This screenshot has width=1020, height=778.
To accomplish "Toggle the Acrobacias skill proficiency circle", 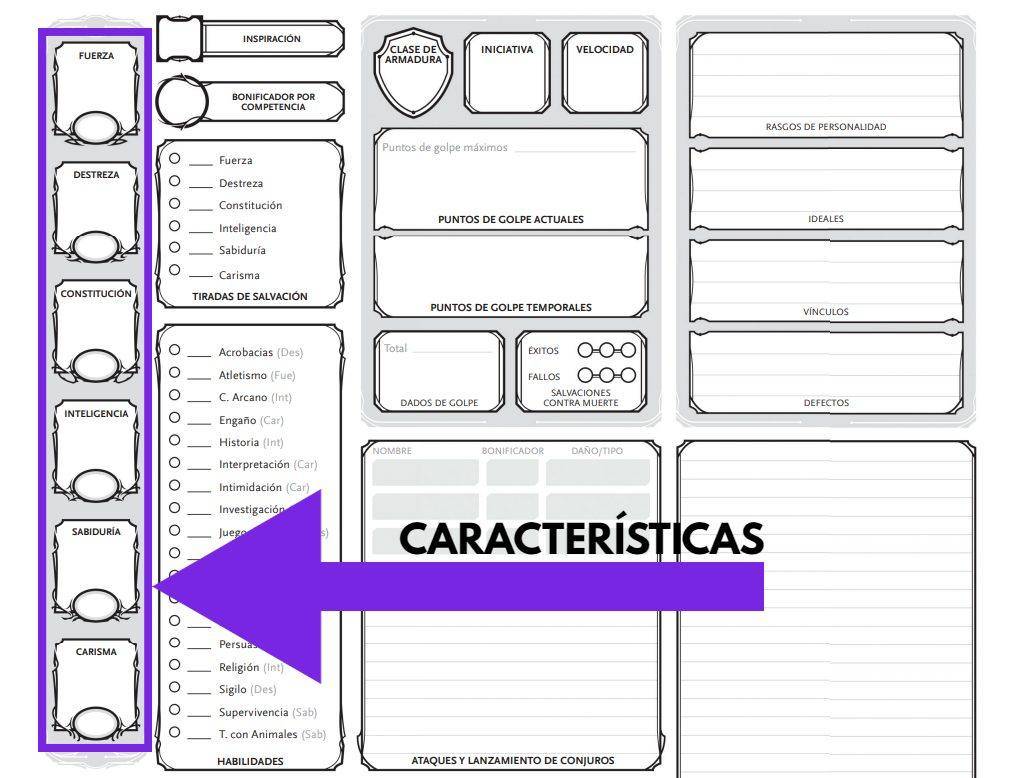I will tap(175, 351).
